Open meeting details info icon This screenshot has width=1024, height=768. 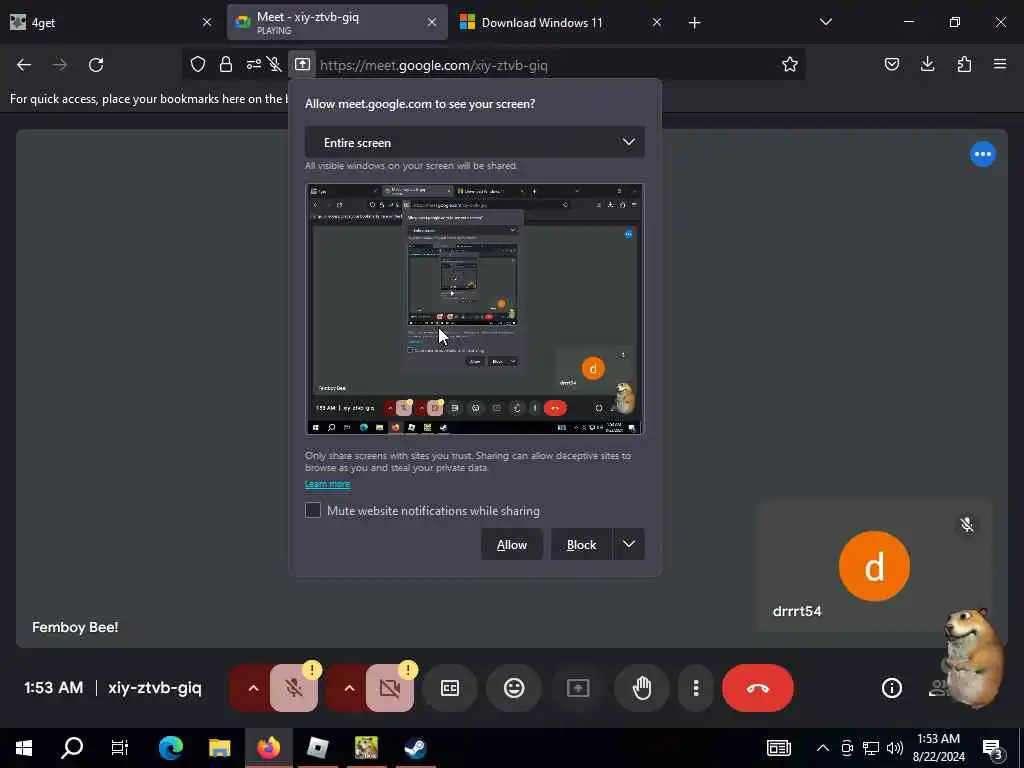click(891, 688)
